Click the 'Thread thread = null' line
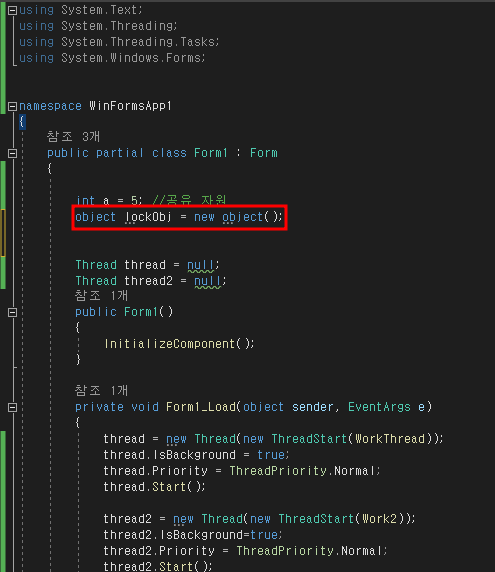Screen dimensions: 495x572 [x=147, y=265]
